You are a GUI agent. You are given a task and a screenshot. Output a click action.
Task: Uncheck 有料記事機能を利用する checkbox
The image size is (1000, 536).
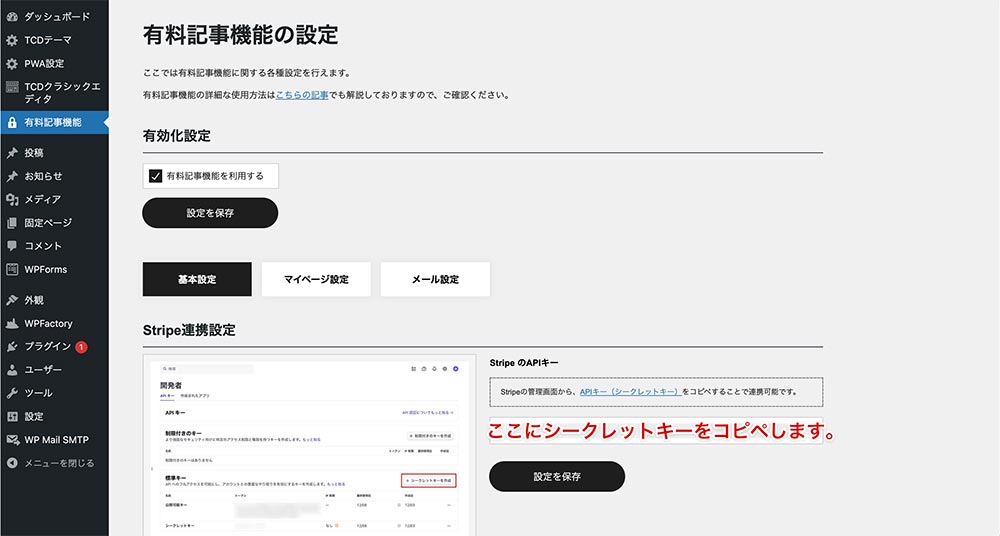155,176
